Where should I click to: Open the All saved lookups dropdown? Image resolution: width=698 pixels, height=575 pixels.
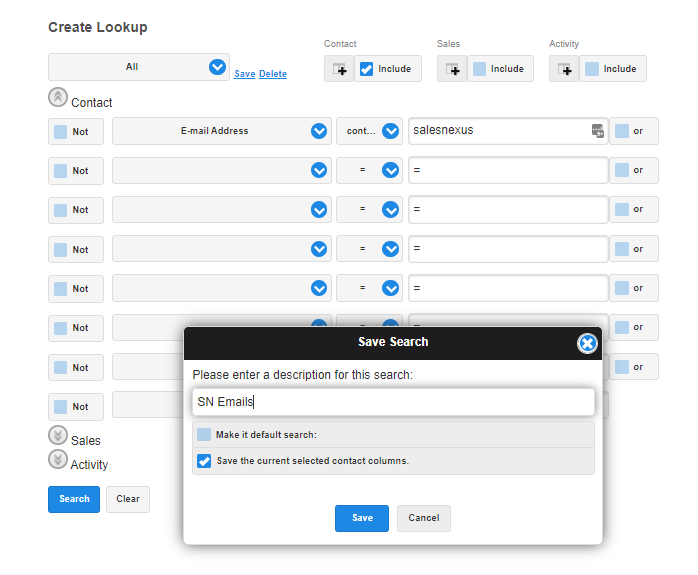pyautogui.click(x=217, y=67)
